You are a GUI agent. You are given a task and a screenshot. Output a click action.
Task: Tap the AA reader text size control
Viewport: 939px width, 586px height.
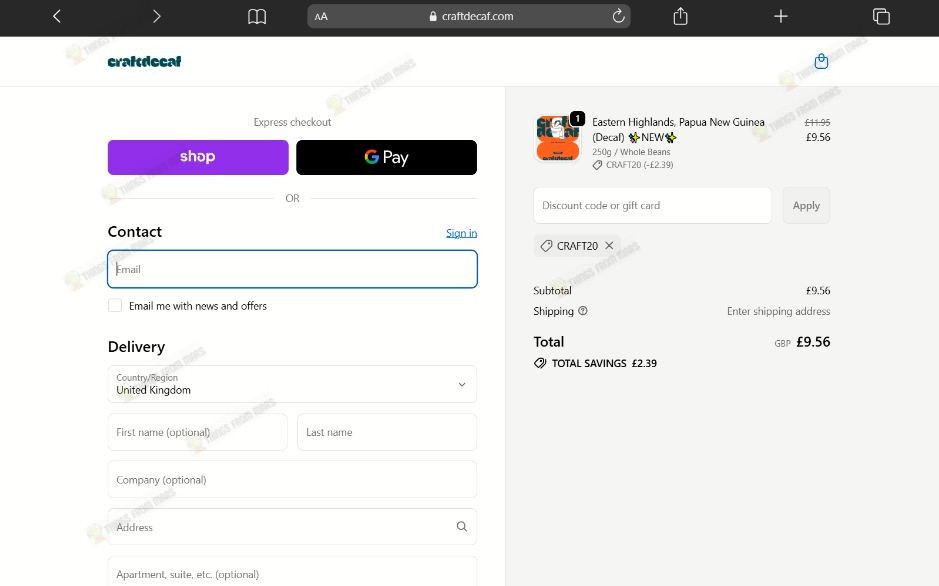(x=321, y=17)
